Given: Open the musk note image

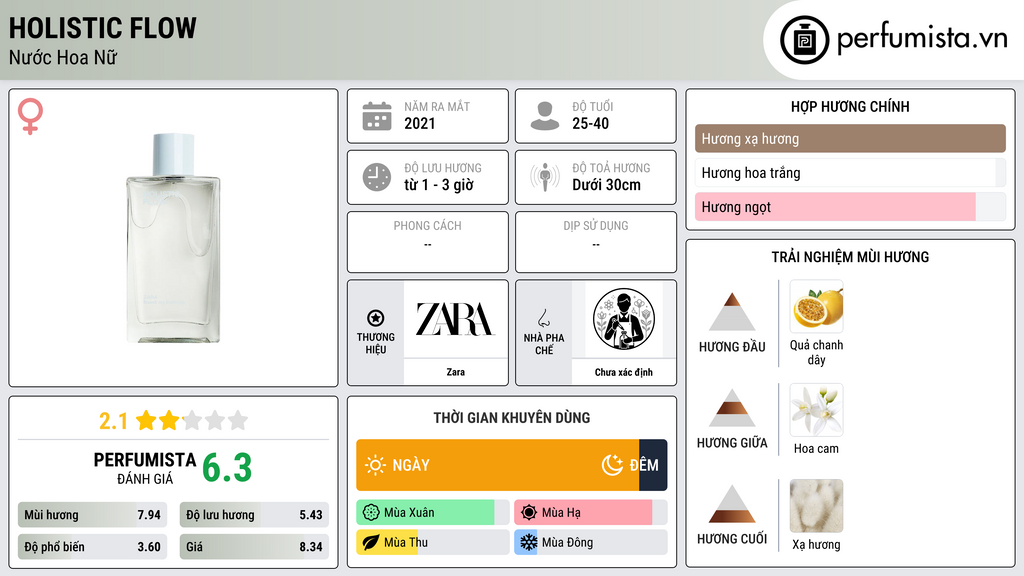Looking at the screenshot, I should pyautogui.click(x=816, y=506).
